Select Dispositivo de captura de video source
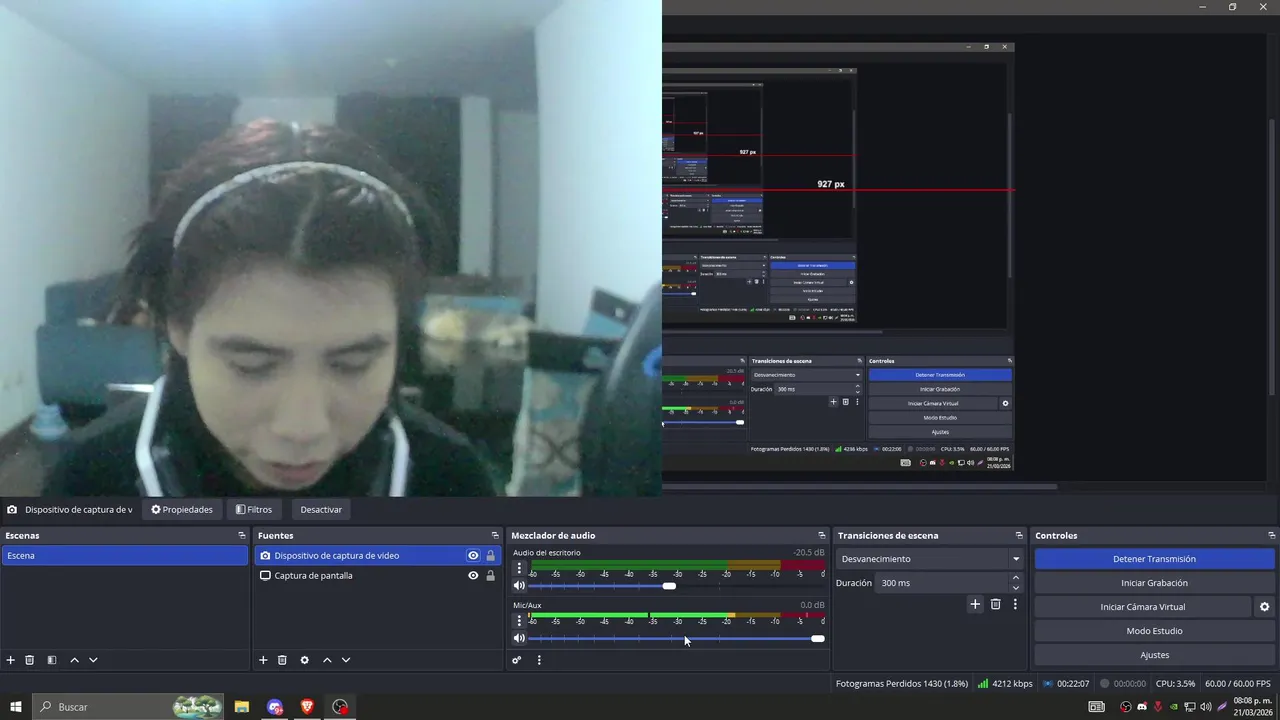 [x=379, y=556]
